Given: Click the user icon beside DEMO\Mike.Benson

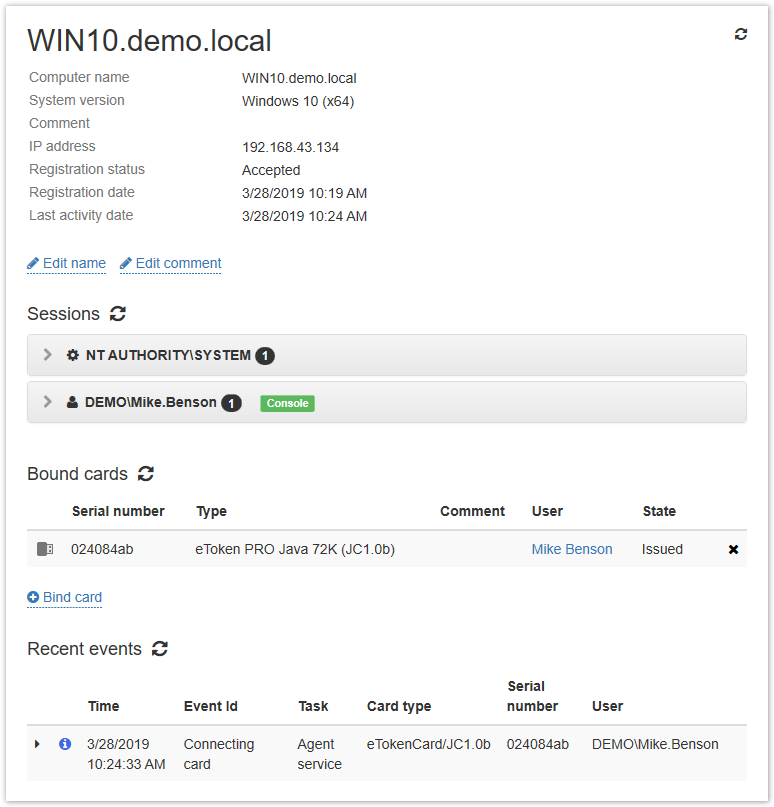Looking at the screenshot, I should coord(72,403).
